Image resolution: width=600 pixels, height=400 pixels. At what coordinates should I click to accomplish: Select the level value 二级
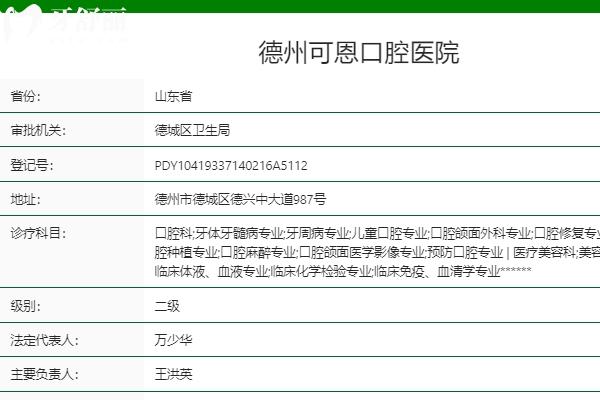coord(167,306)
